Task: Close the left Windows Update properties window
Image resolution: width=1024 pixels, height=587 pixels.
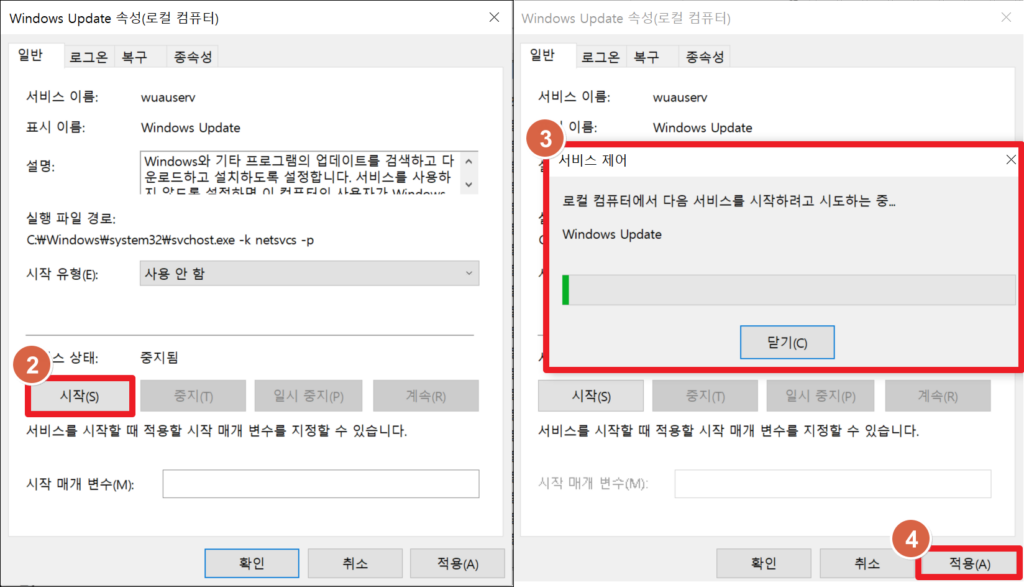Action: click(x=494, y=18)
